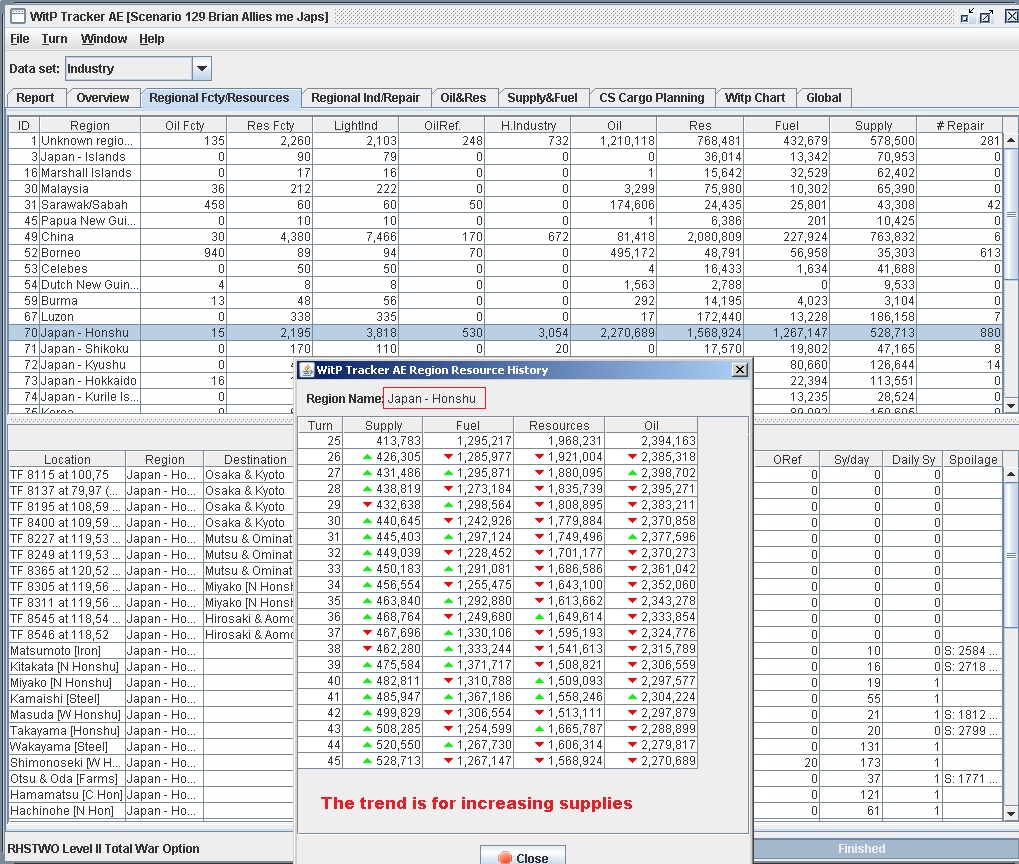Close the Region Resource History dialog via X
Image resolution: width=1019 pixels, height=864 pixels.
tap(739, 370)
